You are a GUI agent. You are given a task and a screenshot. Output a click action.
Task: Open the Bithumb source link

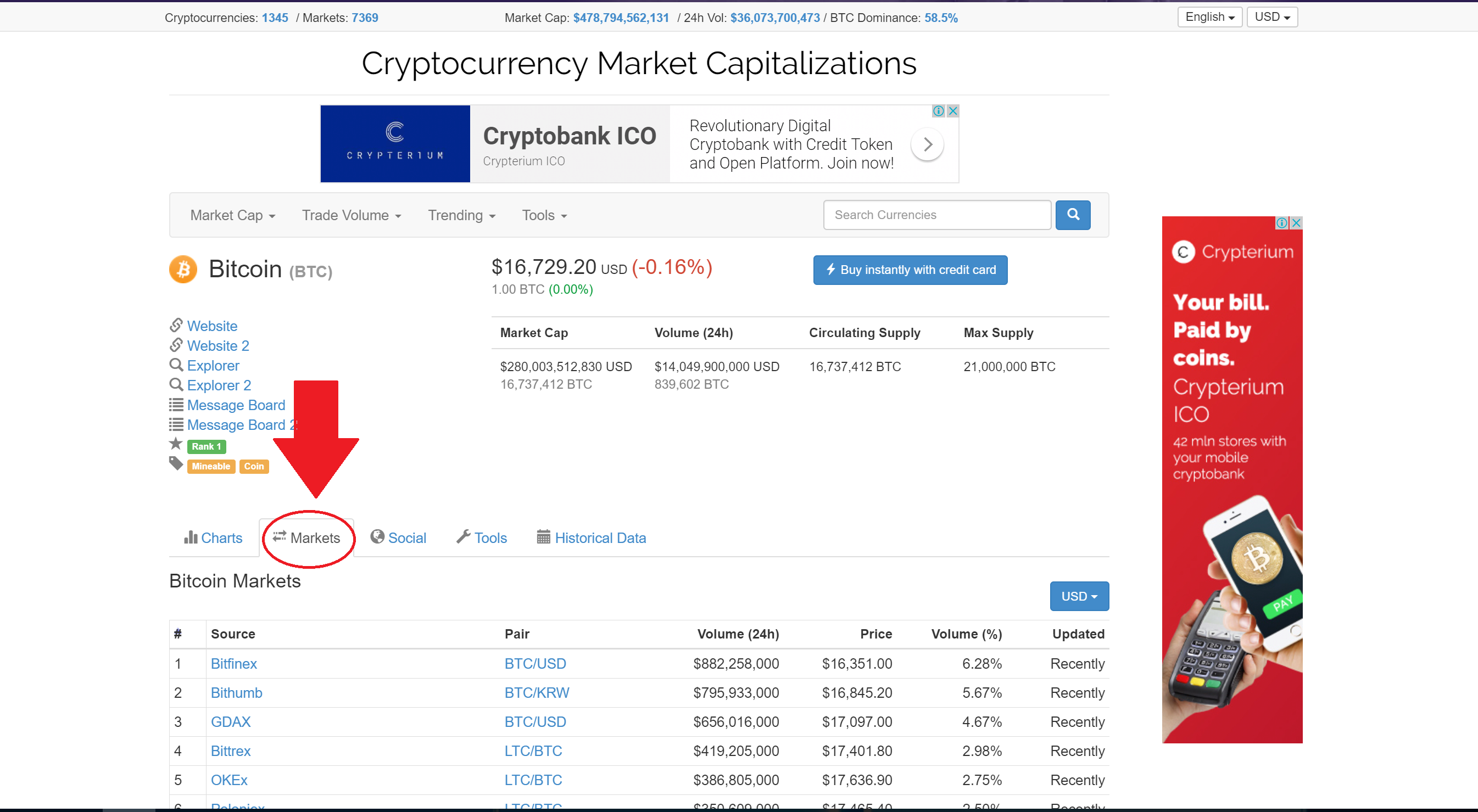[236, 693]
